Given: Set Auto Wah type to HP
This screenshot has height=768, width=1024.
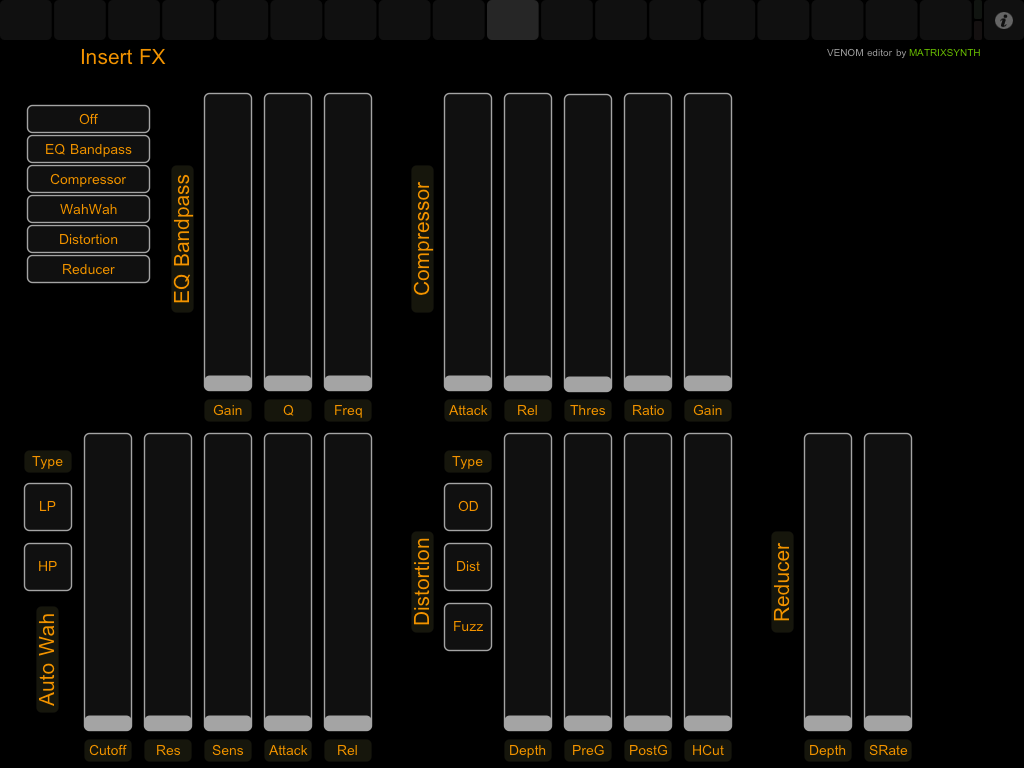Looking at the screenshot, I should pyautogui.click(x=48, y=567).
